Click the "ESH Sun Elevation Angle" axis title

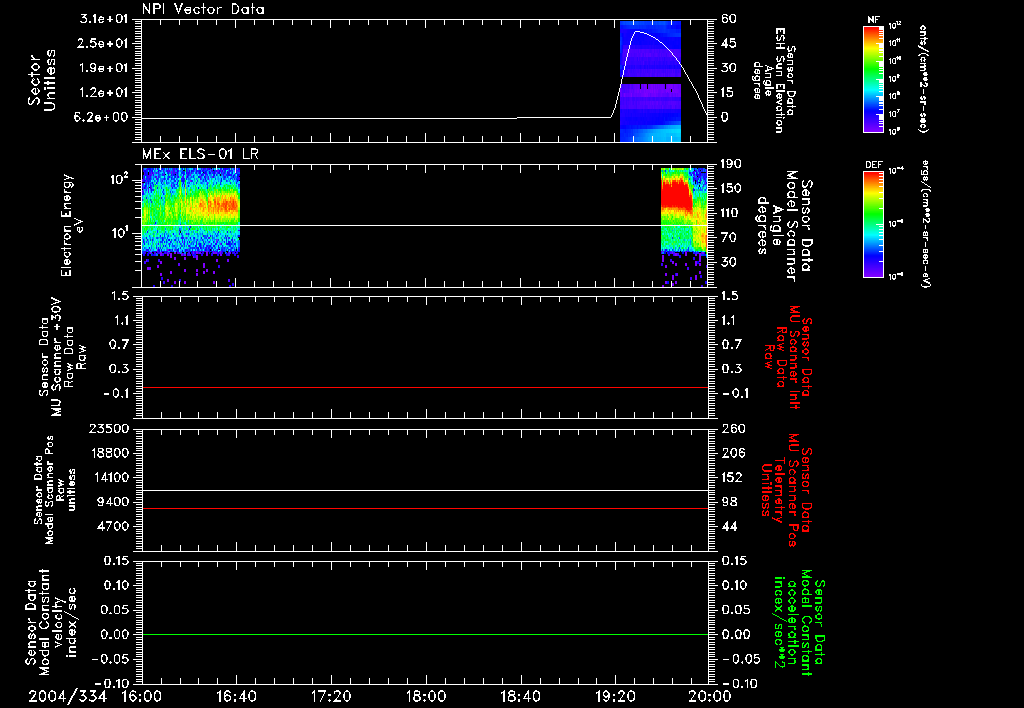(773, 80)
